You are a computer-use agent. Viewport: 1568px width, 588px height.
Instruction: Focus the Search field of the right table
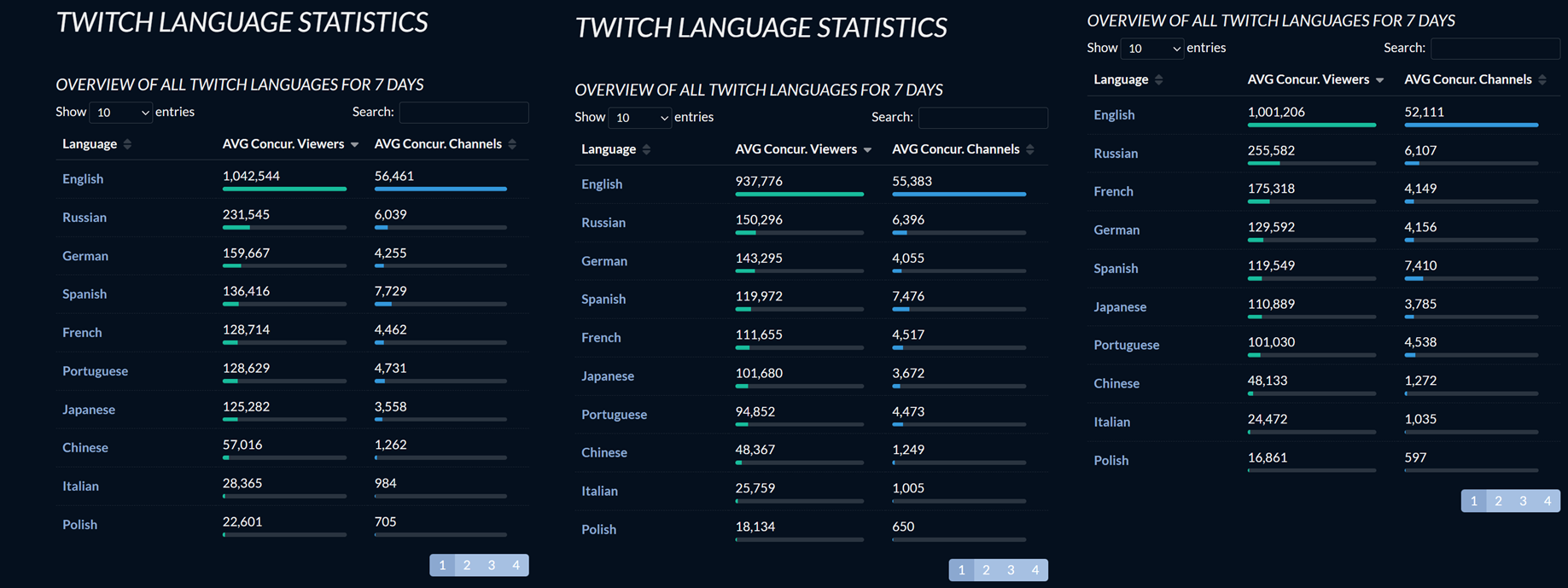1495,48
